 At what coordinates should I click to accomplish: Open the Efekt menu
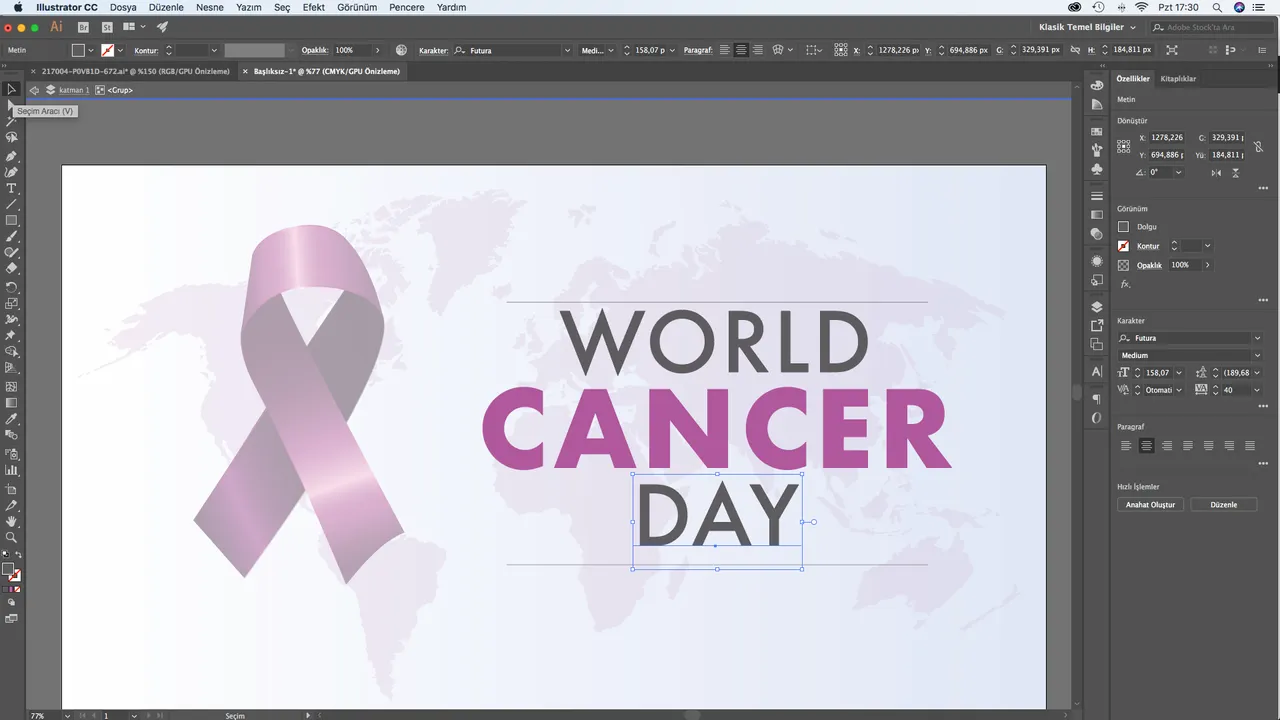pyautogui.click(x=314, y=7)
